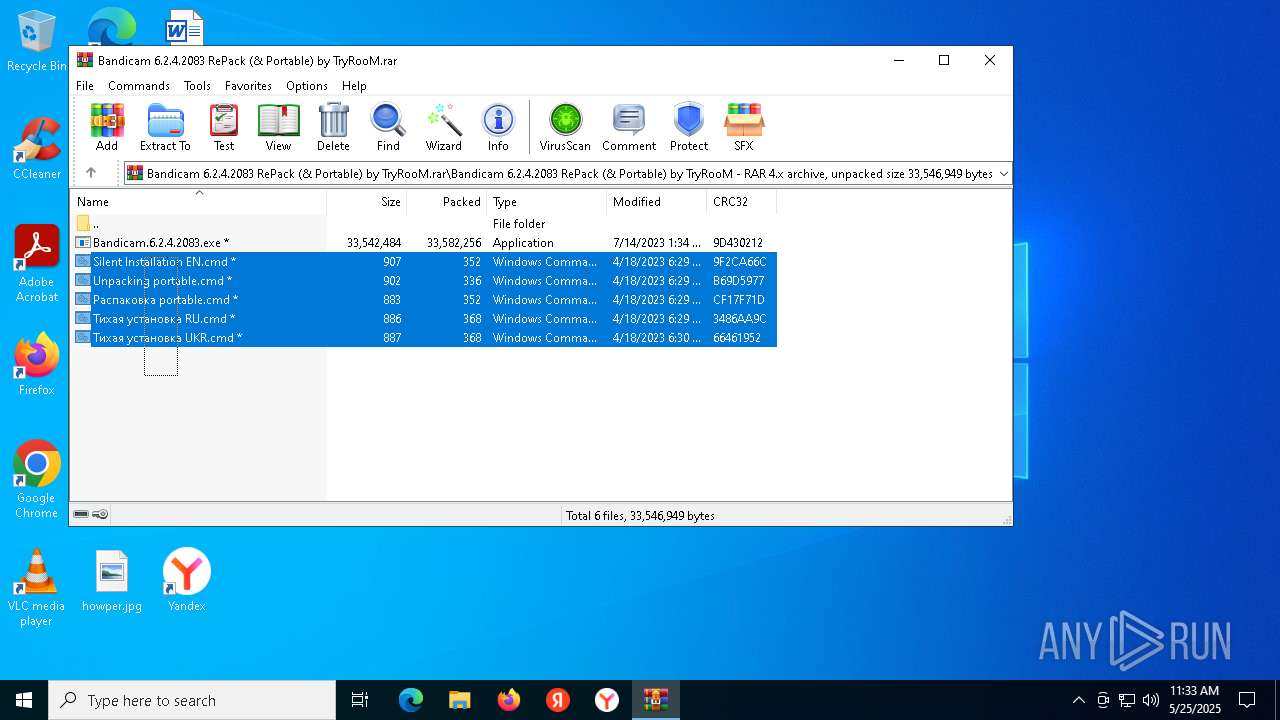Select Распаковка portable.cmd file
The image size is (1280, 720).
click(425, 300)
